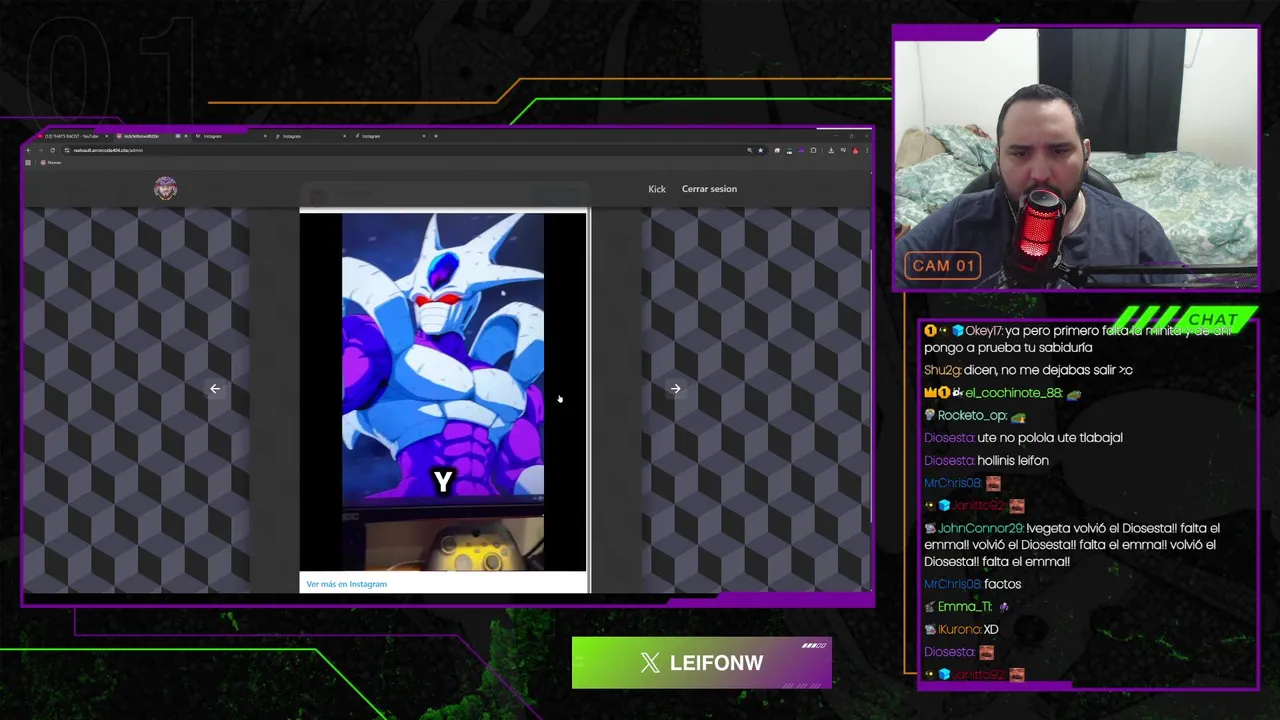This screenshot has height=720, width=1280.
Task: Bookmark this page with the star icon
Action: 761,150
